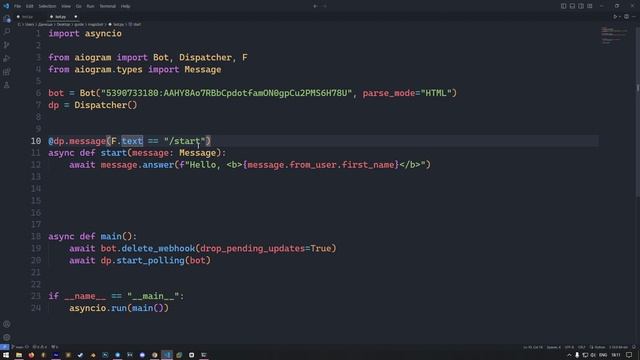Screen dimensions: 640x360
Task: Click line number 10 in gutter
Action: point(36,141)
